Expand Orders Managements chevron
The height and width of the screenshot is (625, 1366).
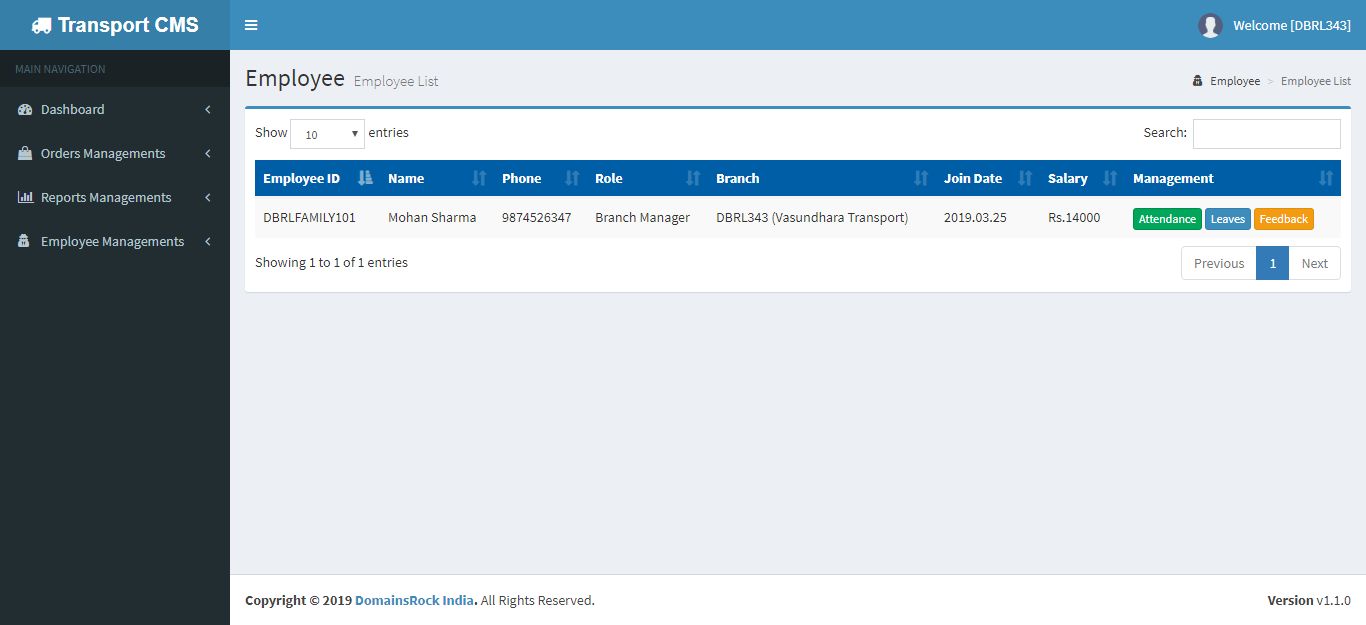click(208, 153)
